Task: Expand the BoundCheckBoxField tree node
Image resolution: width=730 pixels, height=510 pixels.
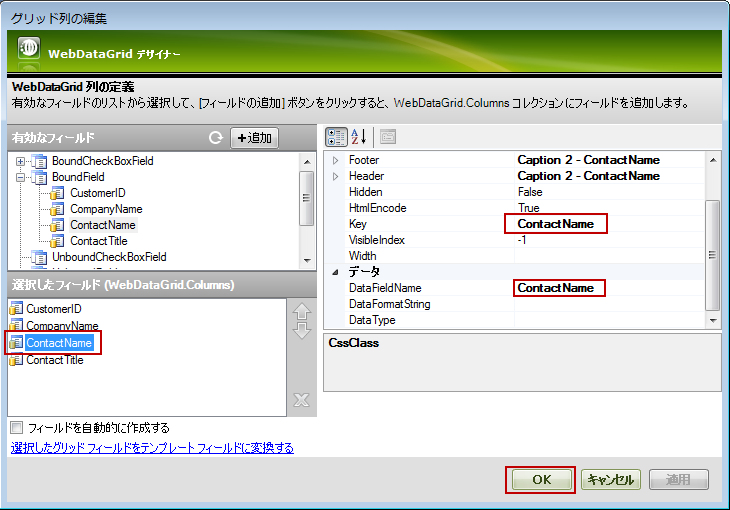Action: click(20, 161)
